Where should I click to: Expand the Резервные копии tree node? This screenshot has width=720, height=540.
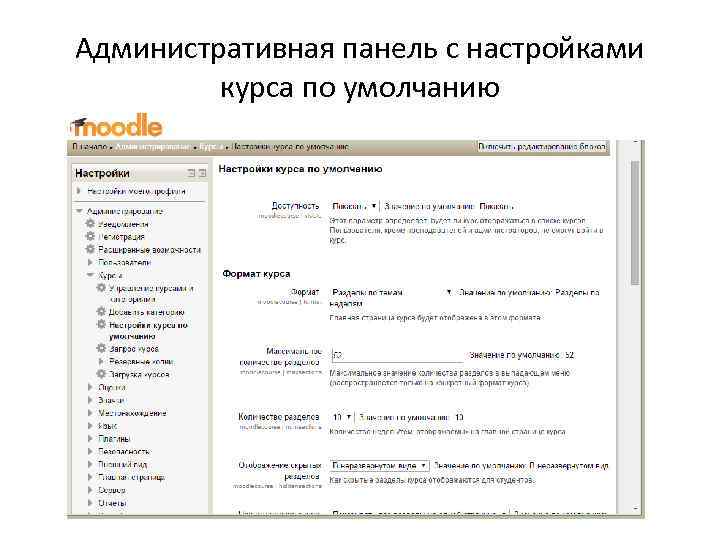(x=101, y=362)
